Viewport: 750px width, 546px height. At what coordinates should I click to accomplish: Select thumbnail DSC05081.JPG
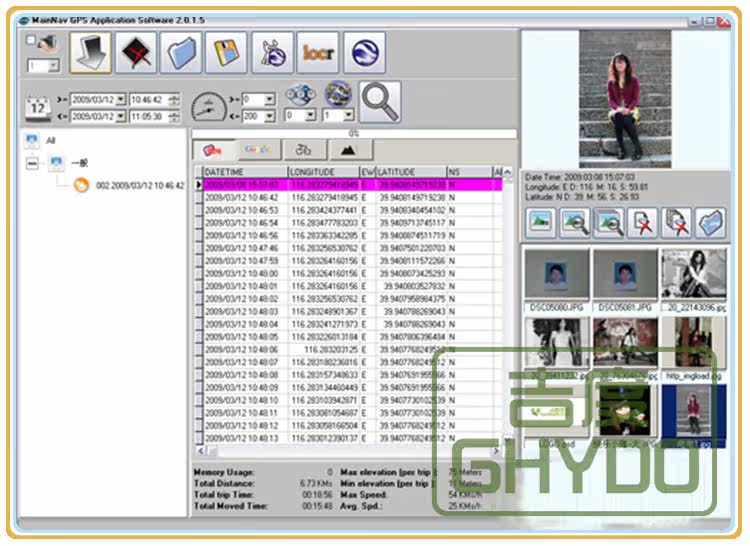625,280
